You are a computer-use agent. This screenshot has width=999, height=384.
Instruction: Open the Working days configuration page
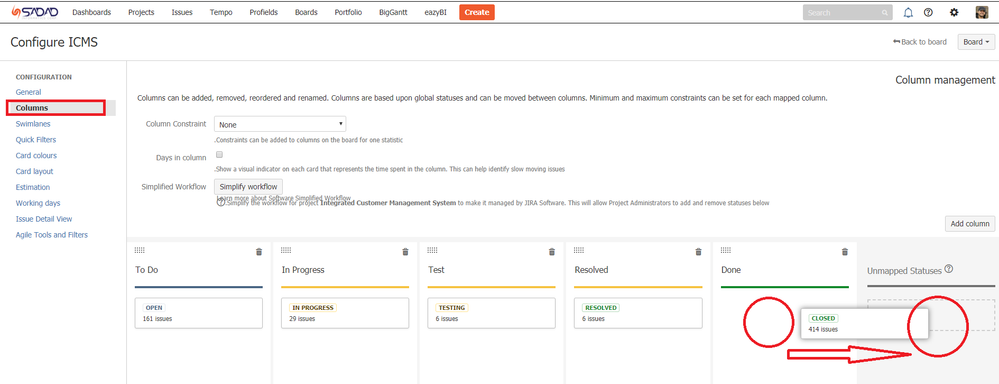click(38, 203)
